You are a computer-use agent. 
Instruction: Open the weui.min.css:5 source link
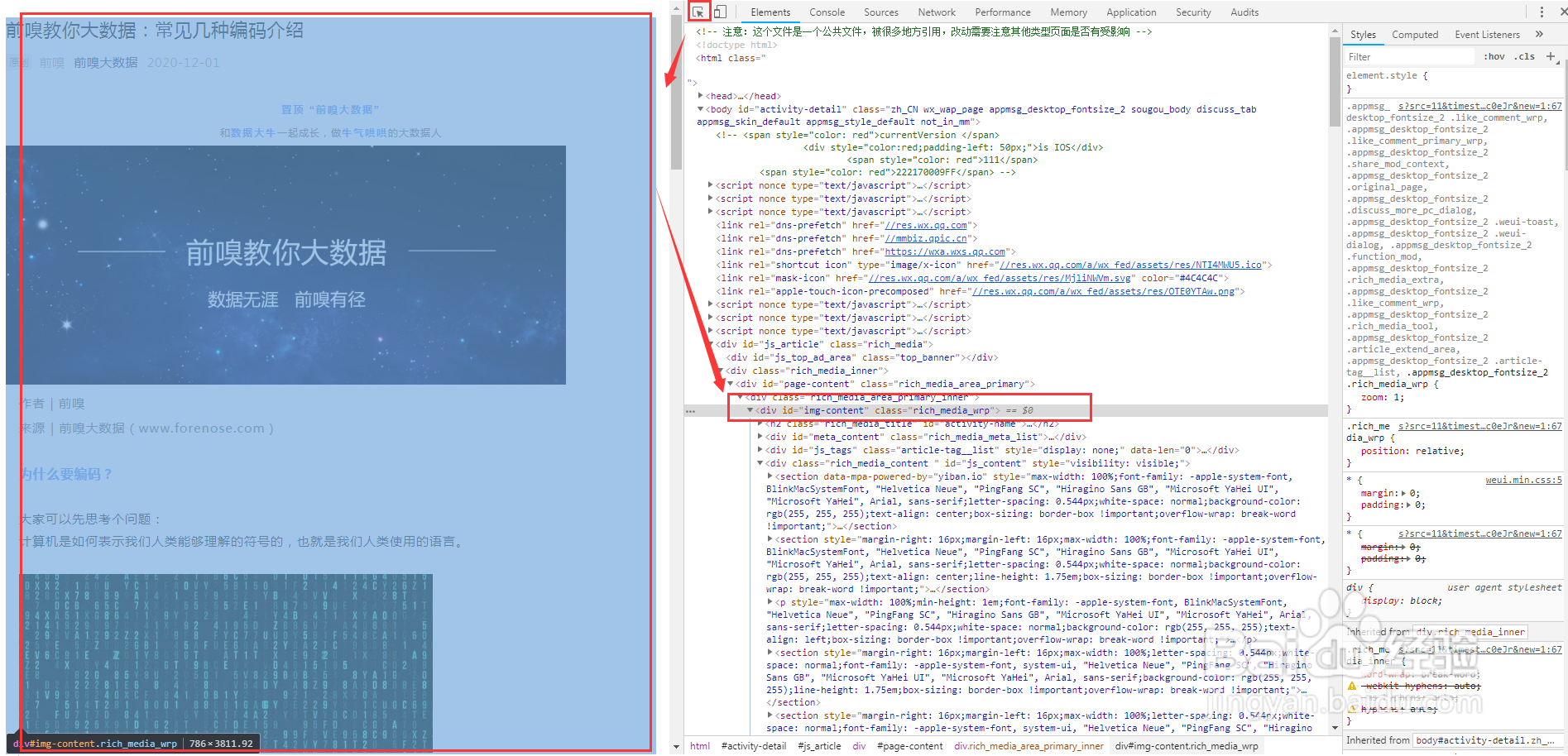[x=1523, y=480]
